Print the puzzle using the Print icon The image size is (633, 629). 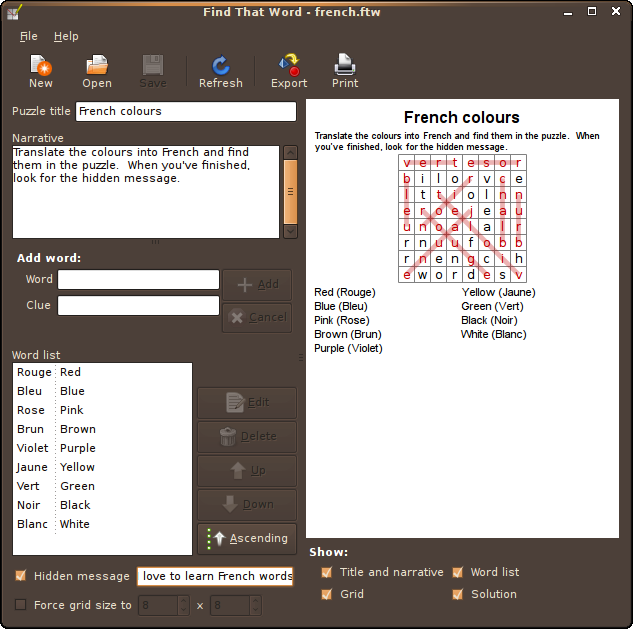[345, 65]
